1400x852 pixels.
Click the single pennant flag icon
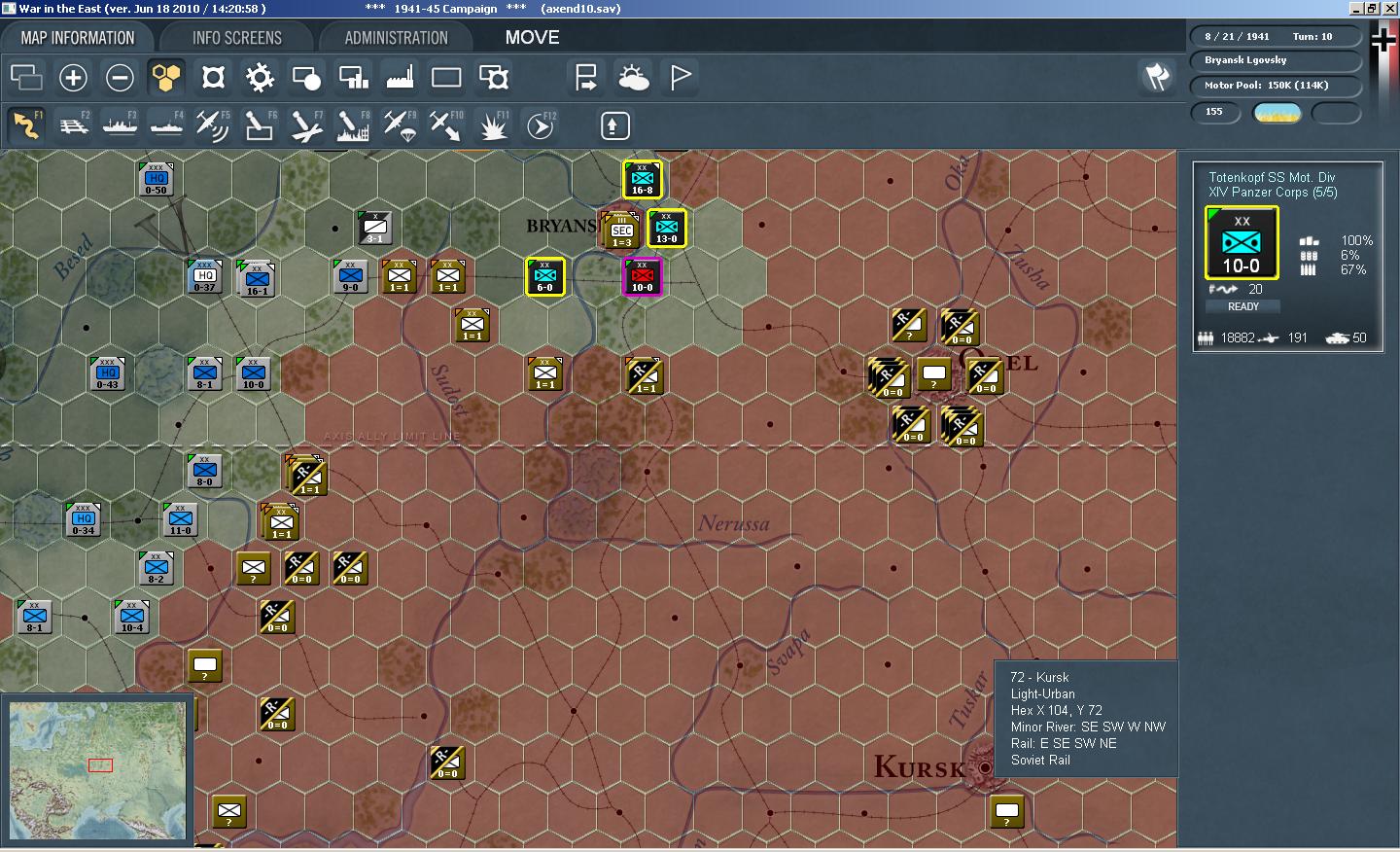(x=681, y=78)
